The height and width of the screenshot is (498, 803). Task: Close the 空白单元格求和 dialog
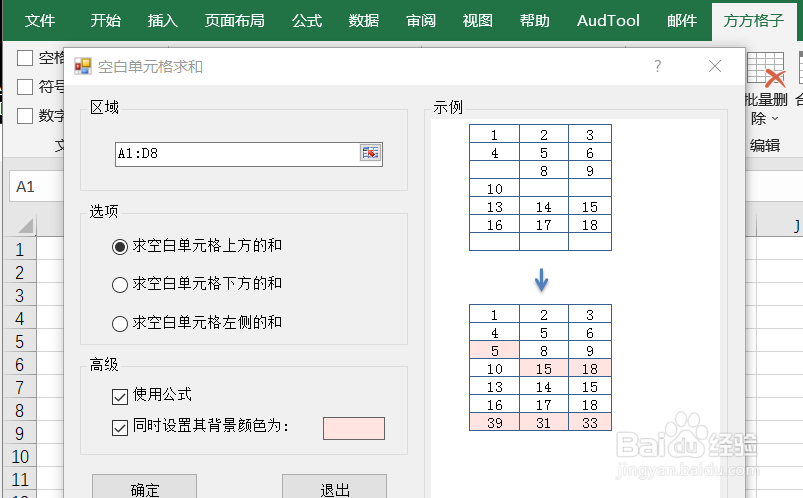(x=715, y=66)
